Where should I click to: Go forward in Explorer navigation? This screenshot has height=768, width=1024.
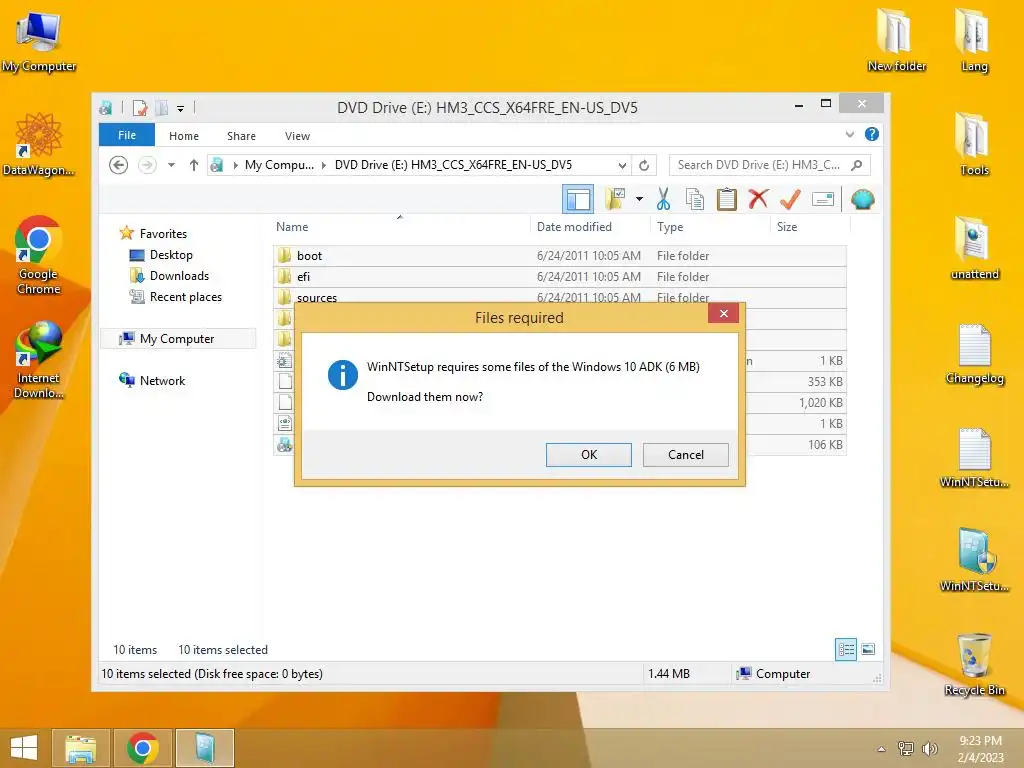(148, 165)
